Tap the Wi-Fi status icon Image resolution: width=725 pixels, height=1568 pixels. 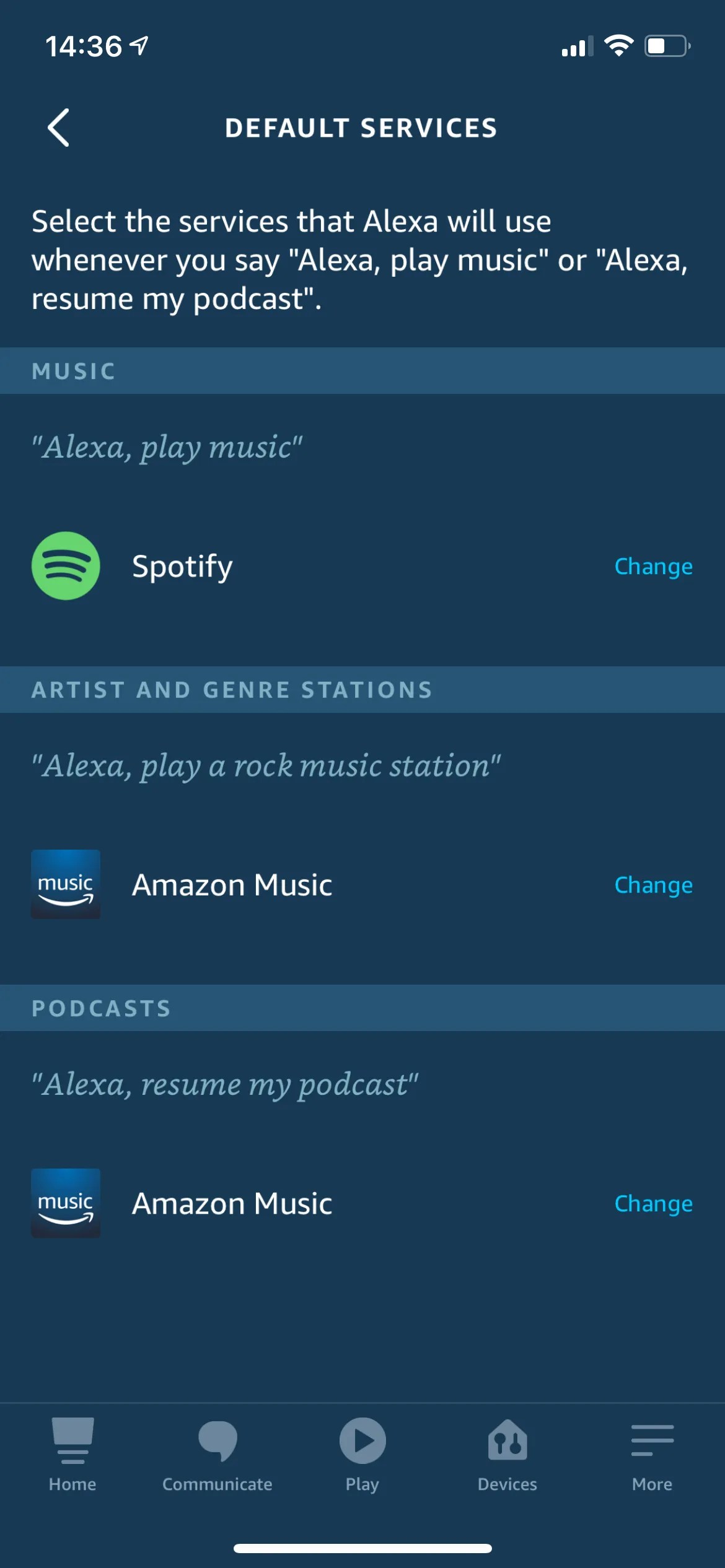coord(618,45)
